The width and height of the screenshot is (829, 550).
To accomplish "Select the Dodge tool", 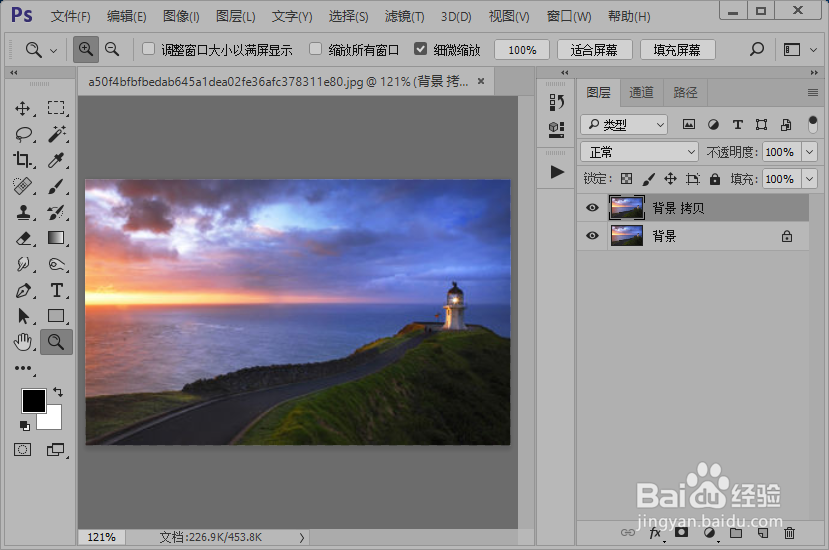I will (56, 264).
